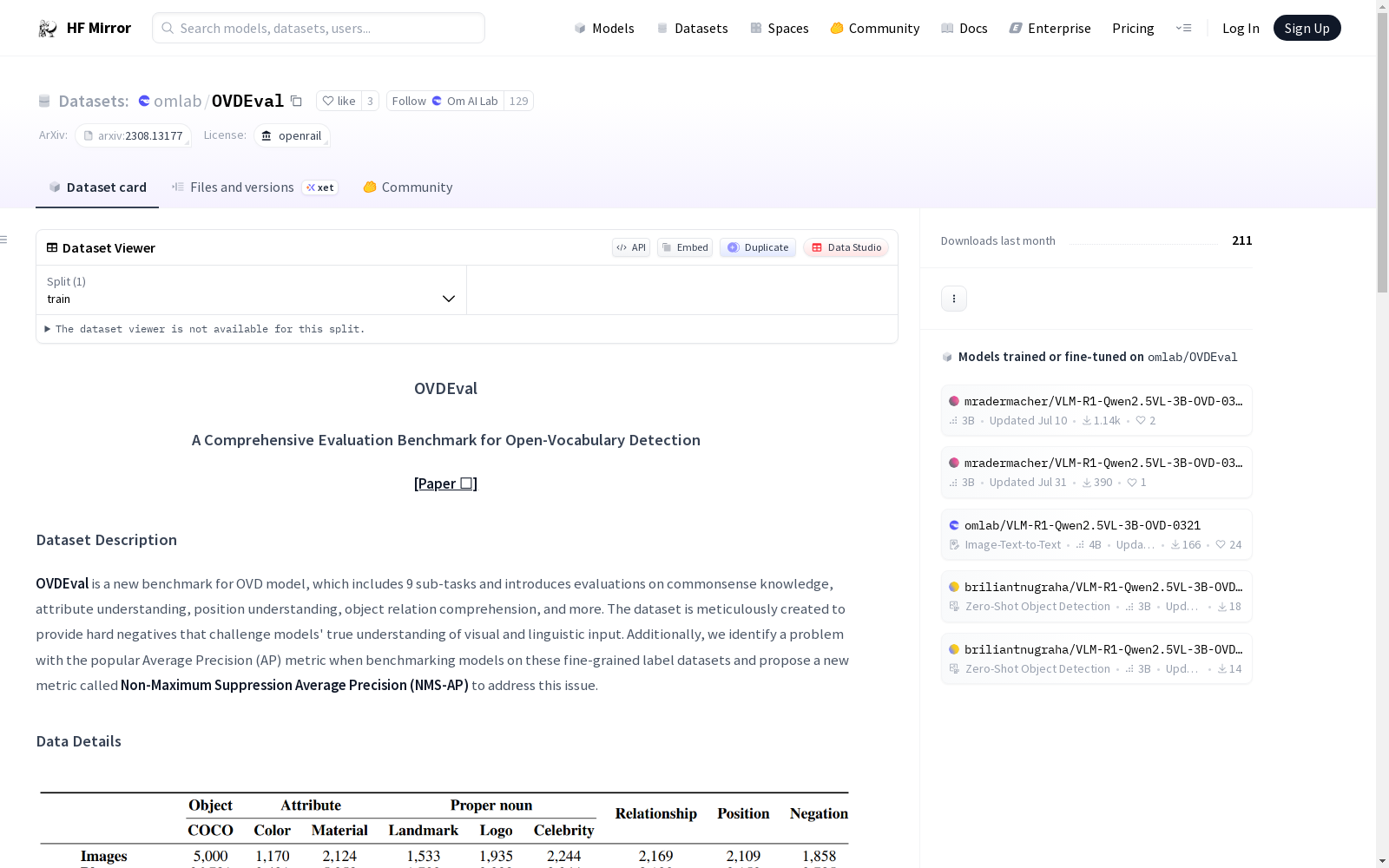Open briliantnugraha model with 14 downloads
Screen dimensions: 1389x868
coord(1096,659)
